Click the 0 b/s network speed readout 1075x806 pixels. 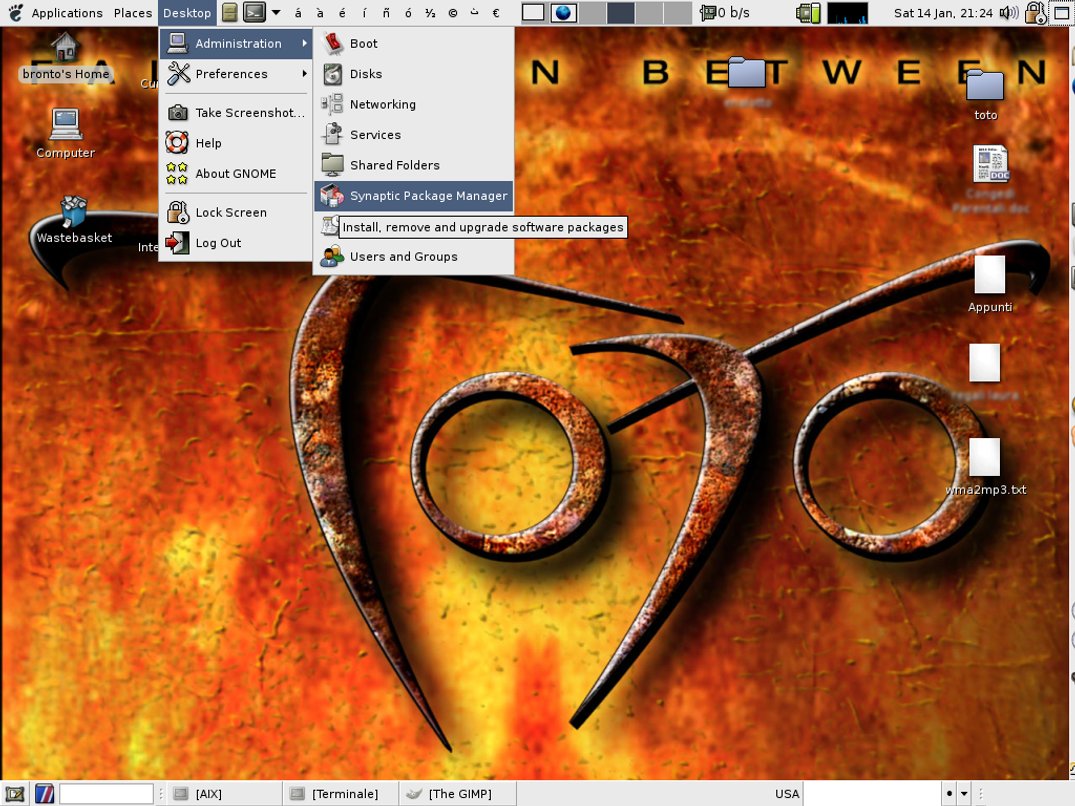point(734,13)
